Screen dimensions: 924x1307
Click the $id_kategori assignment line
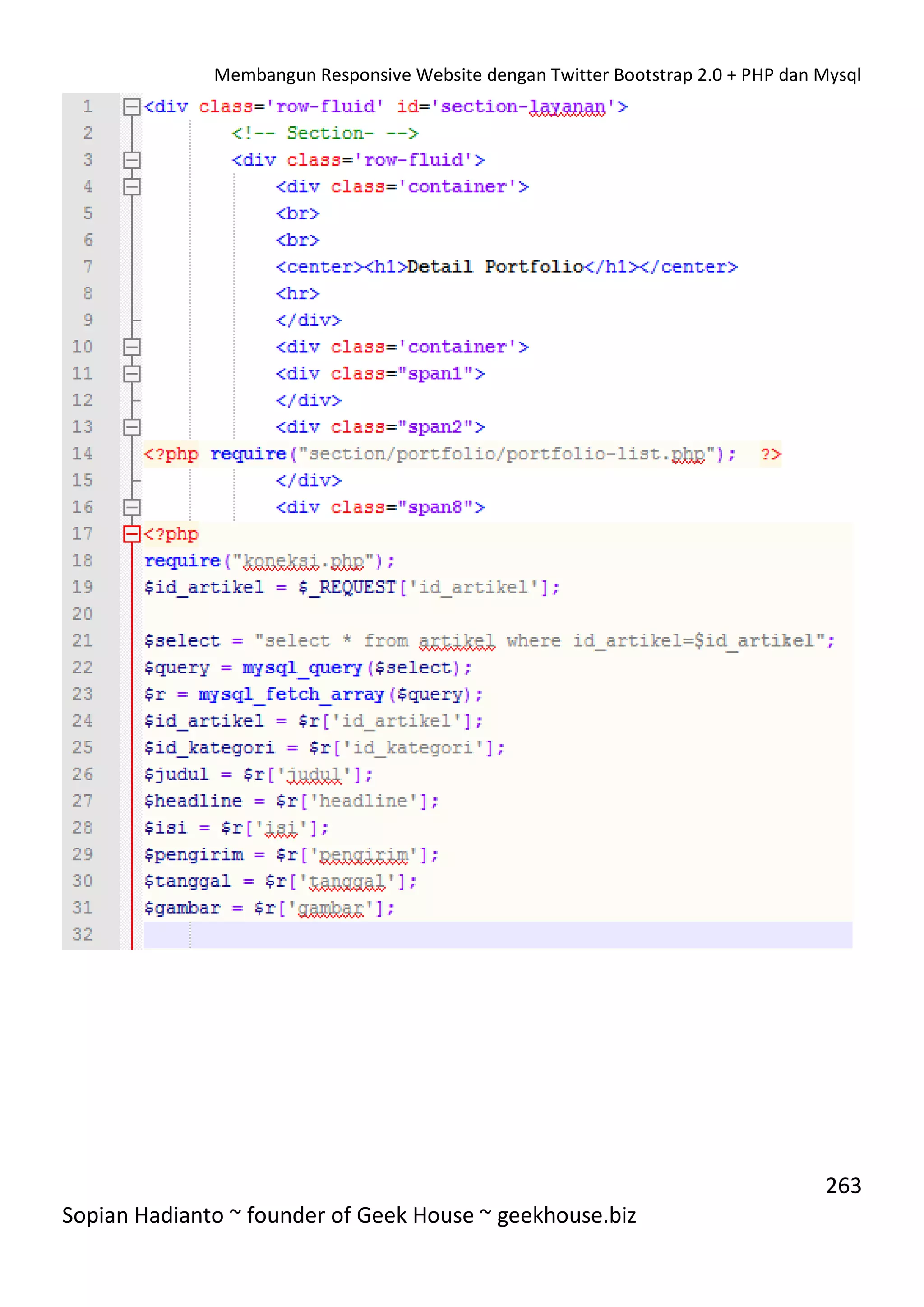coord(324,748)
